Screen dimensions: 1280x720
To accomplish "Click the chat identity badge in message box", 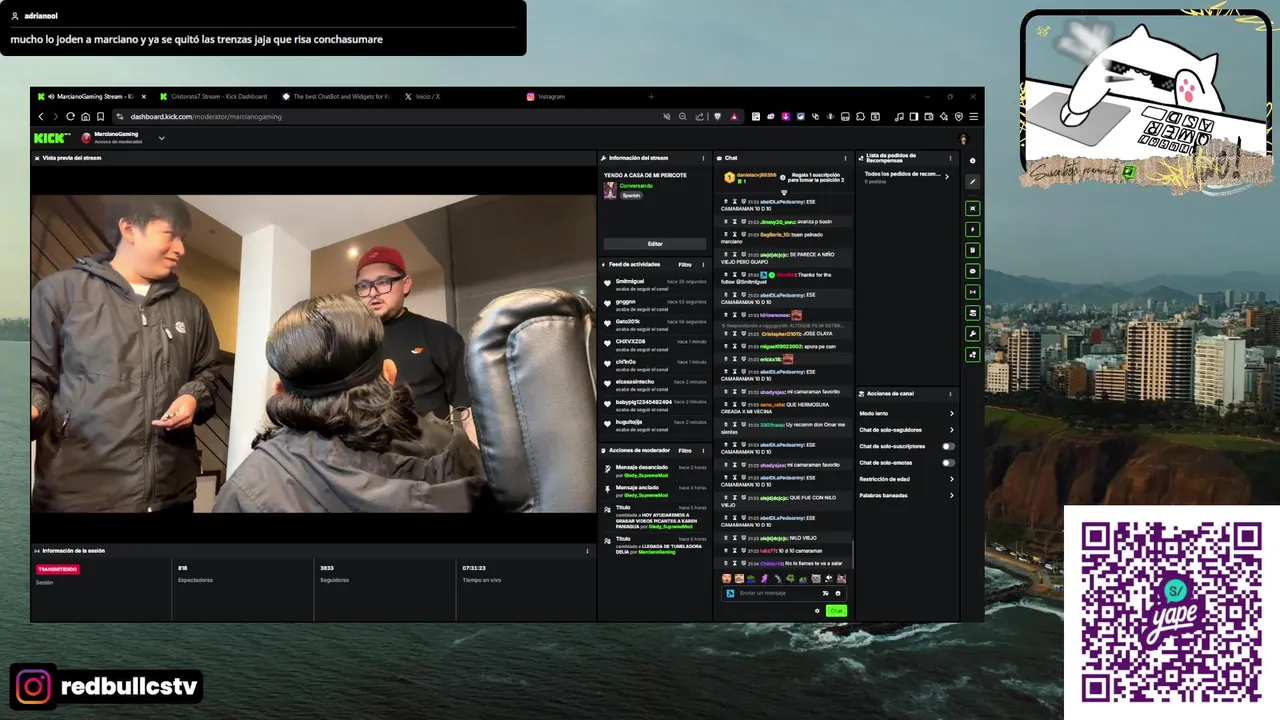I will 731,593.
